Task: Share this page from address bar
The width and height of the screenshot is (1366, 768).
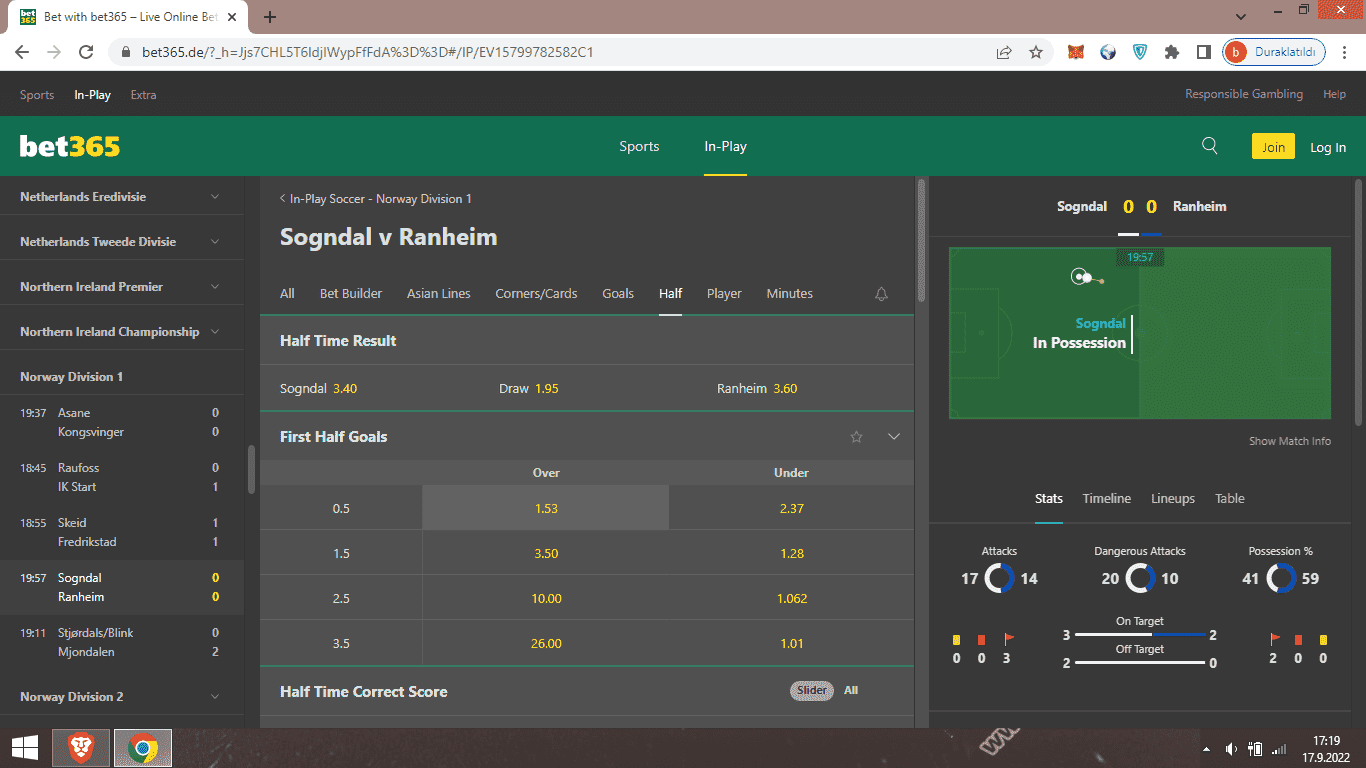Action: pos(1004,52)
